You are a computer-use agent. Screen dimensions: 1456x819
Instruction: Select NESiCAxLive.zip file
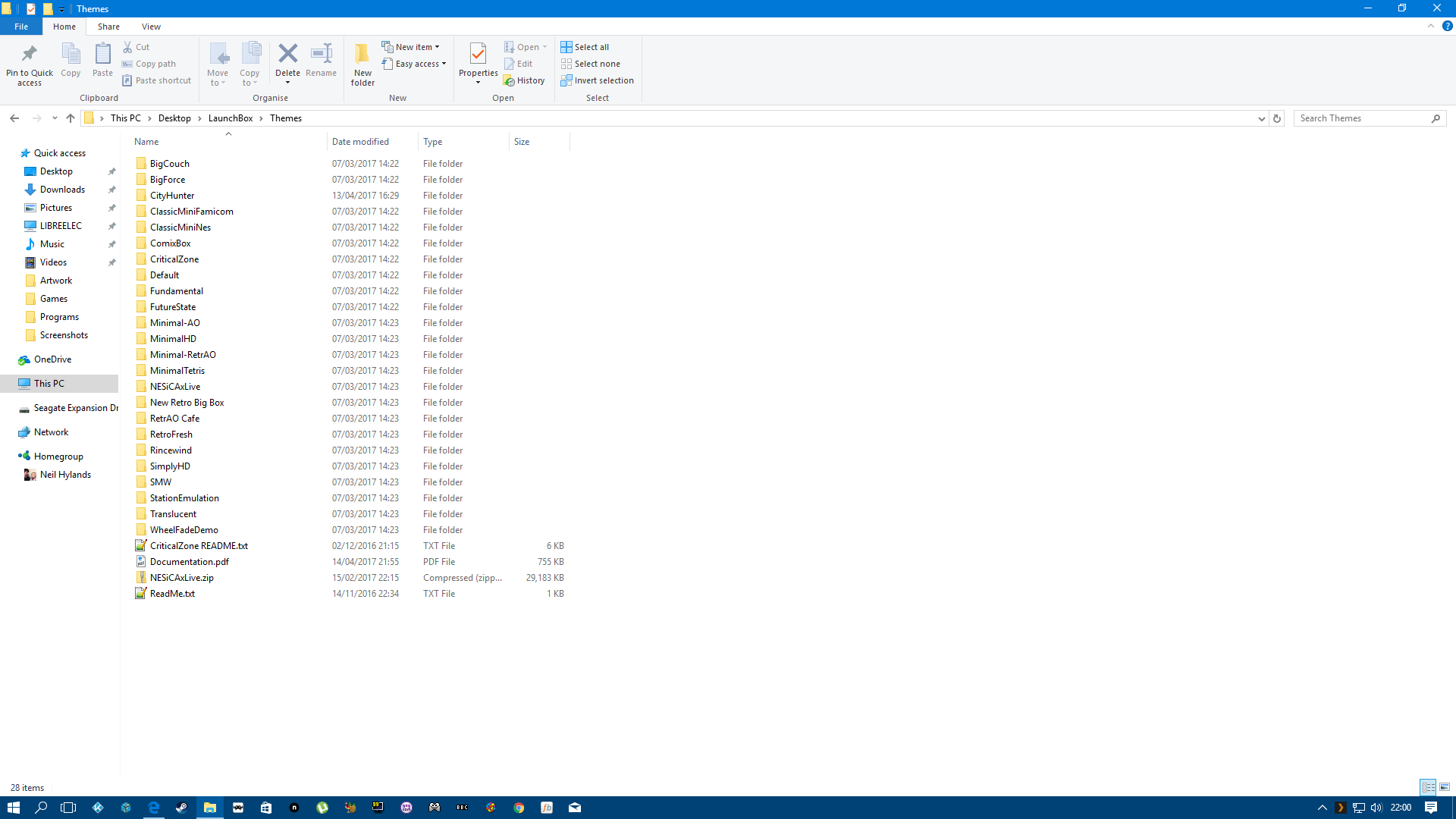182,578
